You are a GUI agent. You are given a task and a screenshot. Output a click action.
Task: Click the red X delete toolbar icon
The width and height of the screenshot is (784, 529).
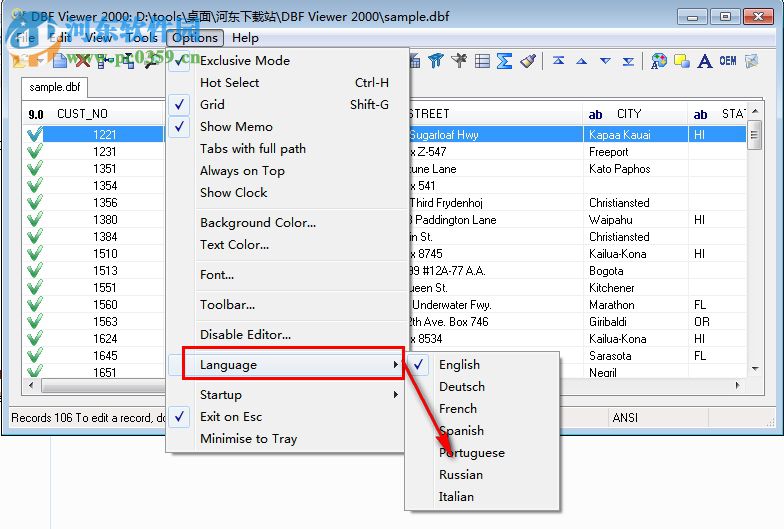(x=82, y=61)
